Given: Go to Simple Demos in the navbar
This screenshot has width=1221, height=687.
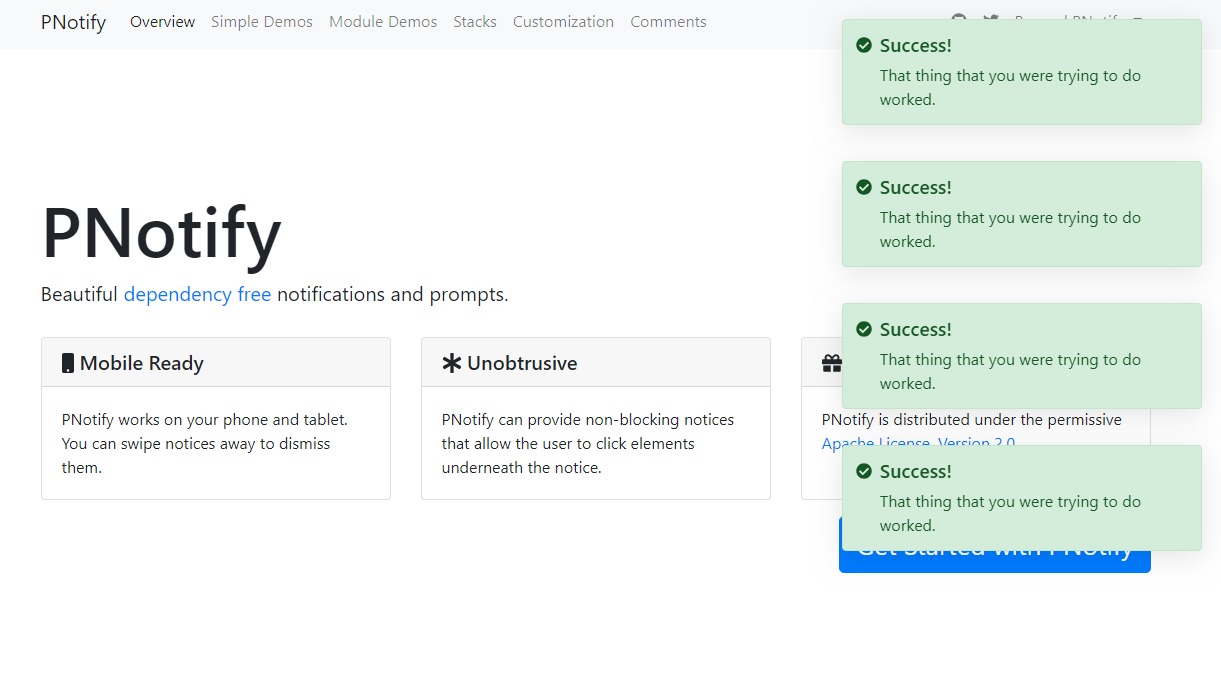Looking at the screenshot, I should click(261, 22).
